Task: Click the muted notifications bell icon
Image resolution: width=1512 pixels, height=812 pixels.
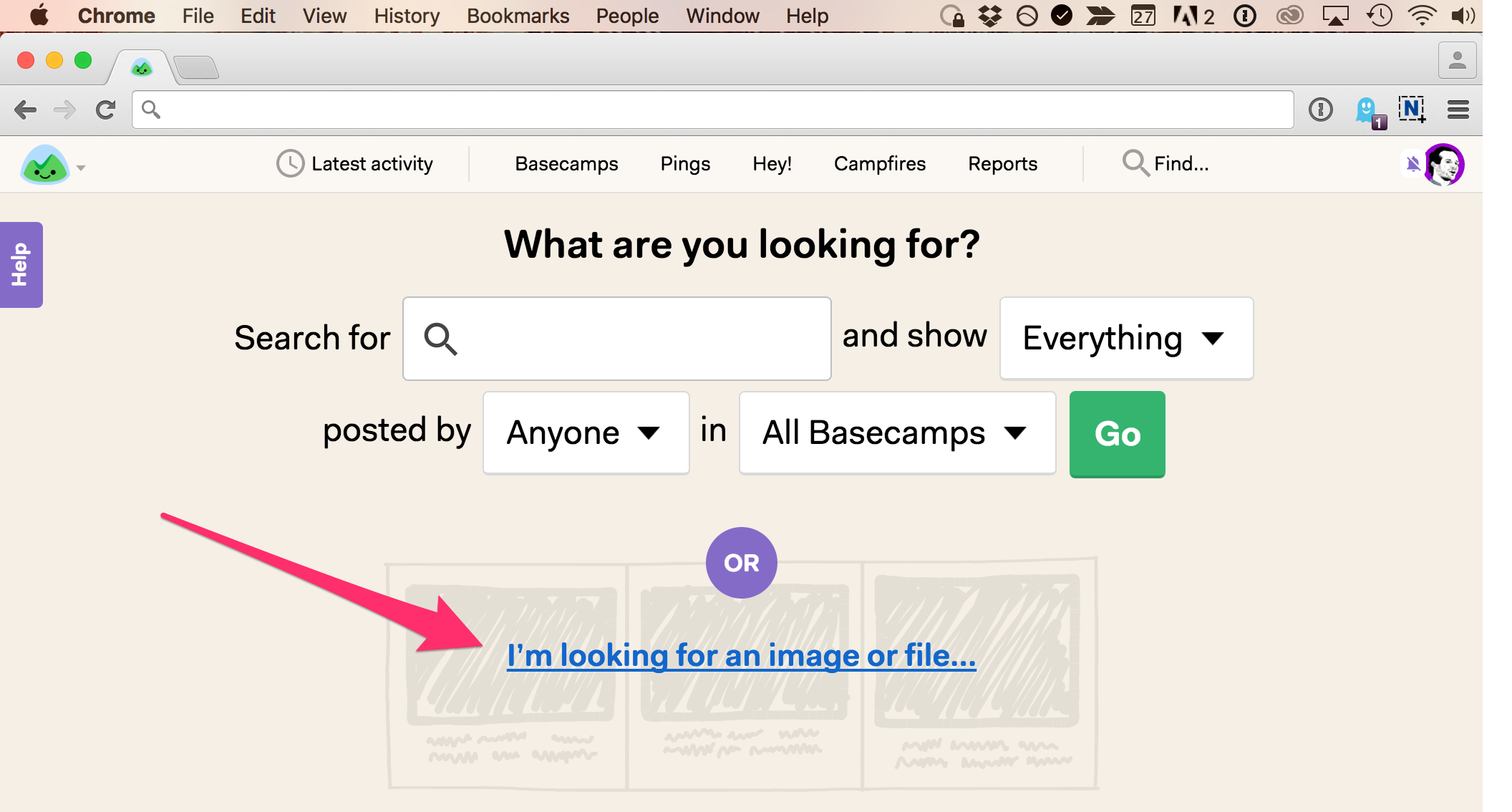Action: coord(1412,164)
